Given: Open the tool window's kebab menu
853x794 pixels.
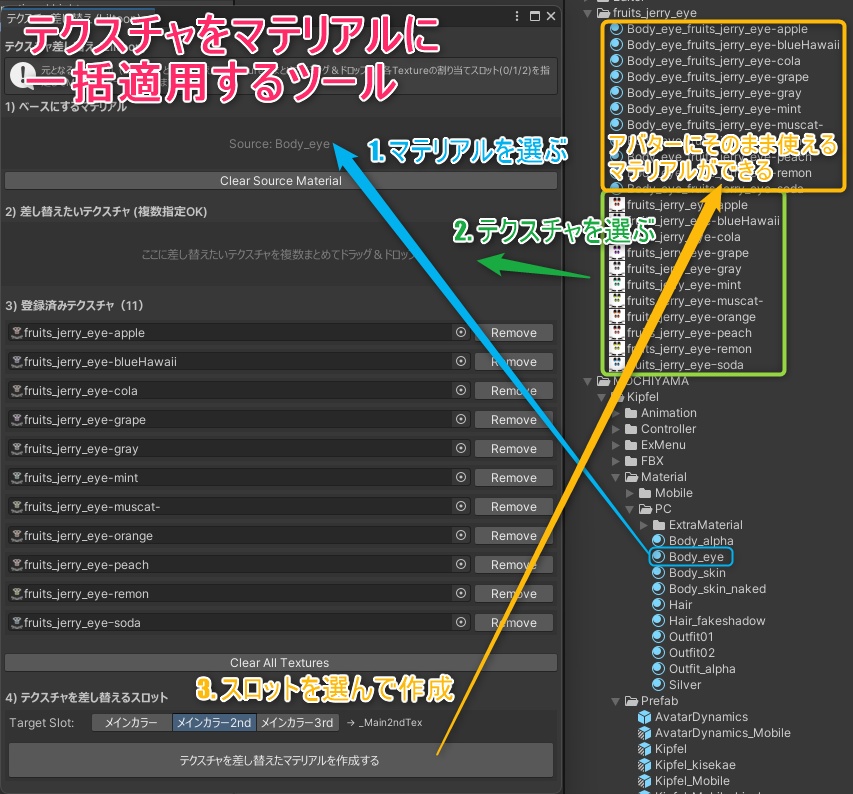Looking at the screenshot, I should coord(516,16).
